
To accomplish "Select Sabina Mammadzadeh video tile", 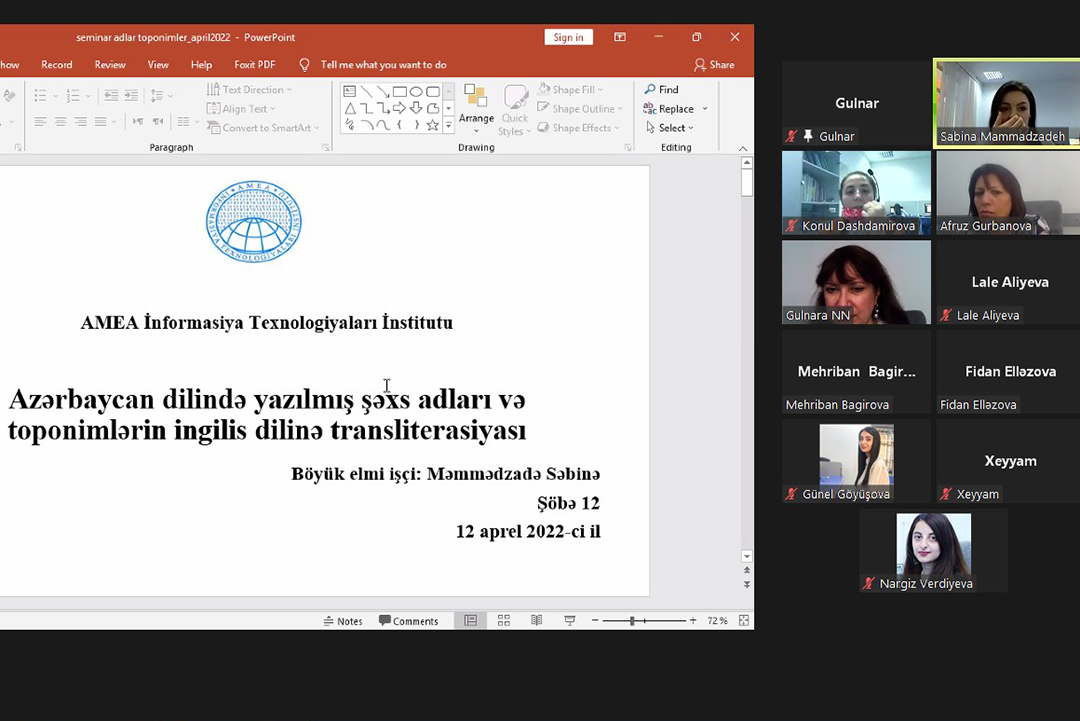I will [1006, 103].
